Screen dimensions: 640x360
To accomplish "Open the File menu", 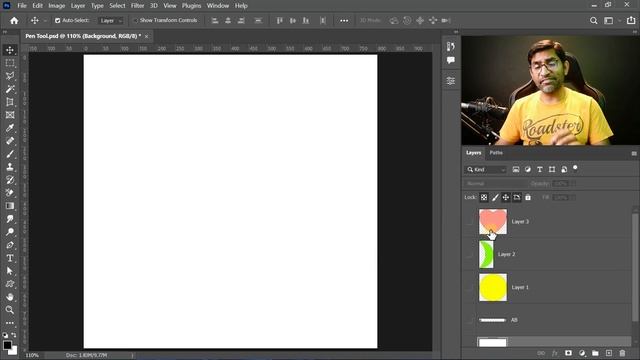I will 22,6.
